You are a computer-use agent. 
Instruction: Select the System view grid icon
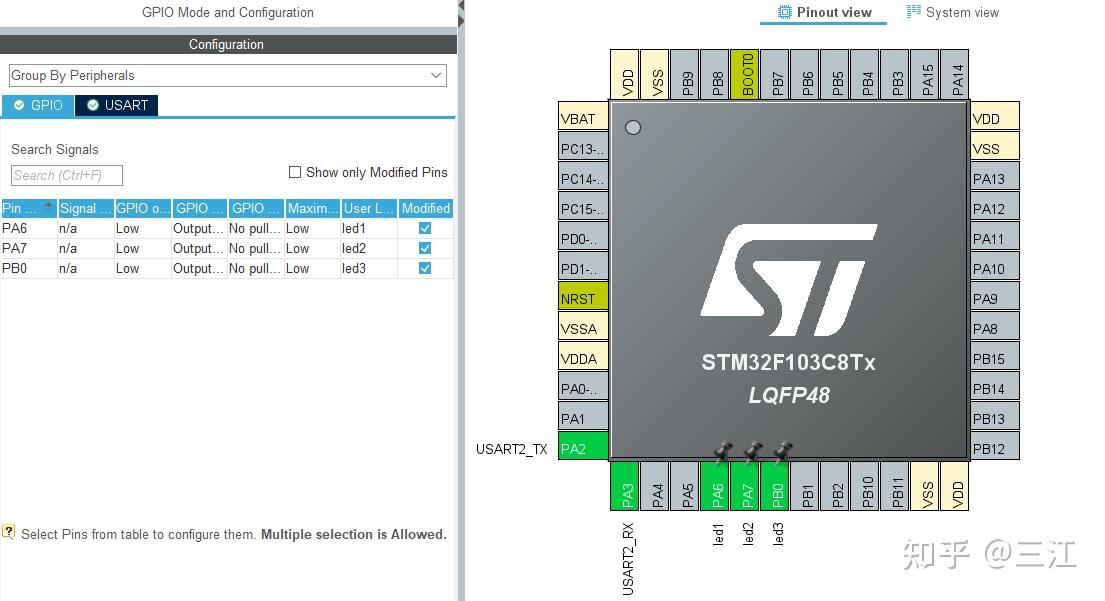(x=913, y=11)
